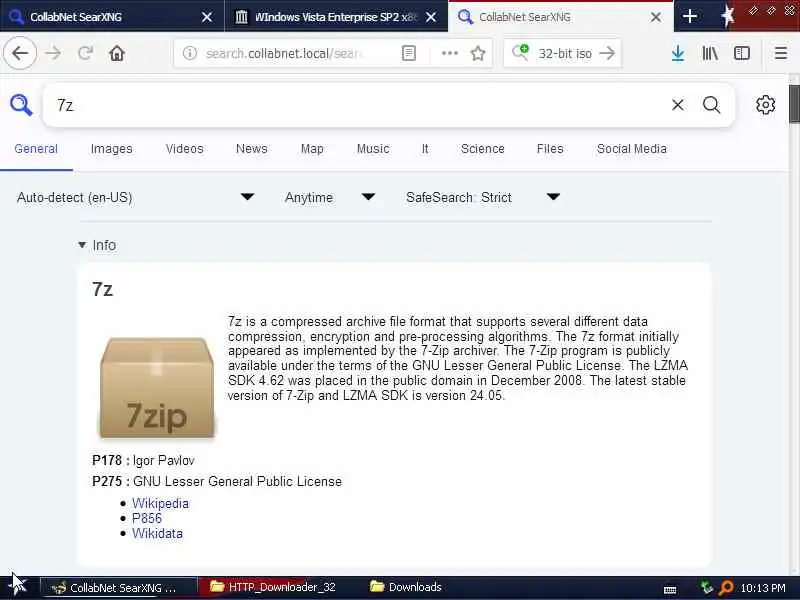Image resolution: width=800 pixels, height=600 pixels.
Task: Show site information for search.collabnet.local
Action: point(190,53)
